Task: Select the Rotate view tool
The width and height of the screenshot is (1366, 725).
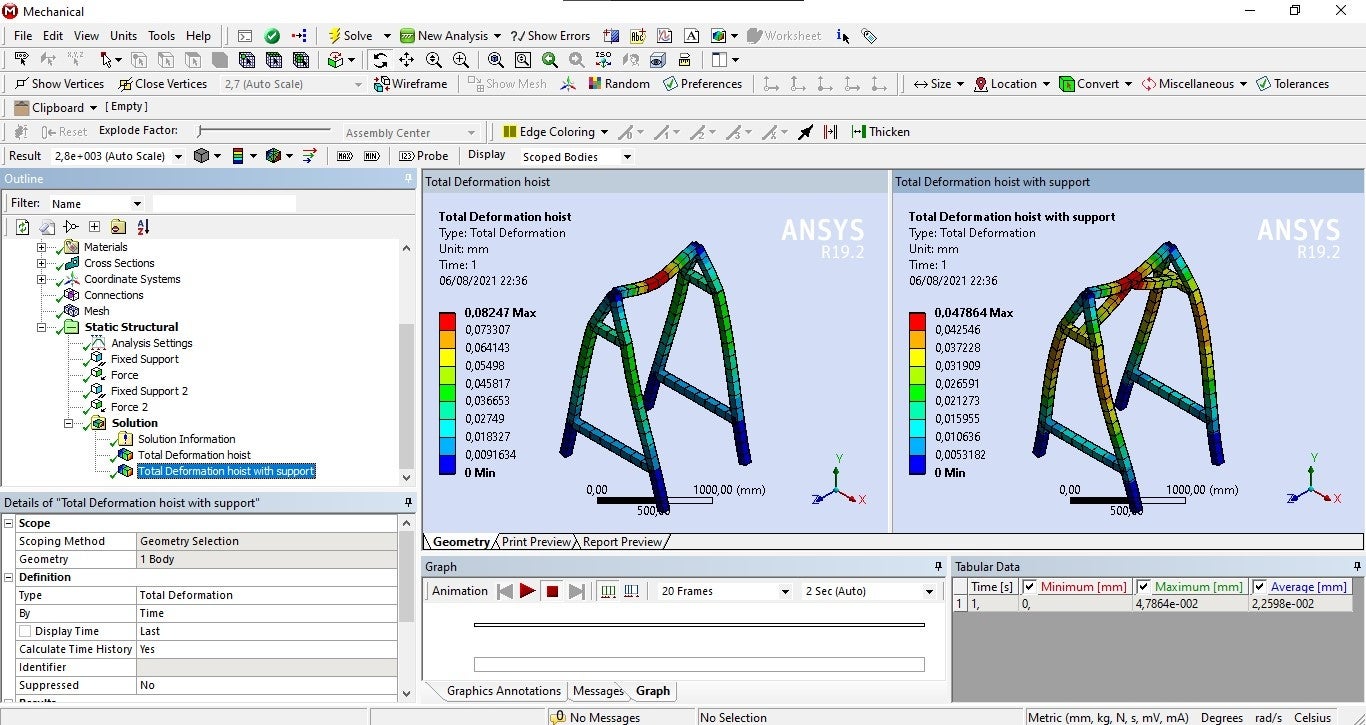Action: (x=380, y=60)
